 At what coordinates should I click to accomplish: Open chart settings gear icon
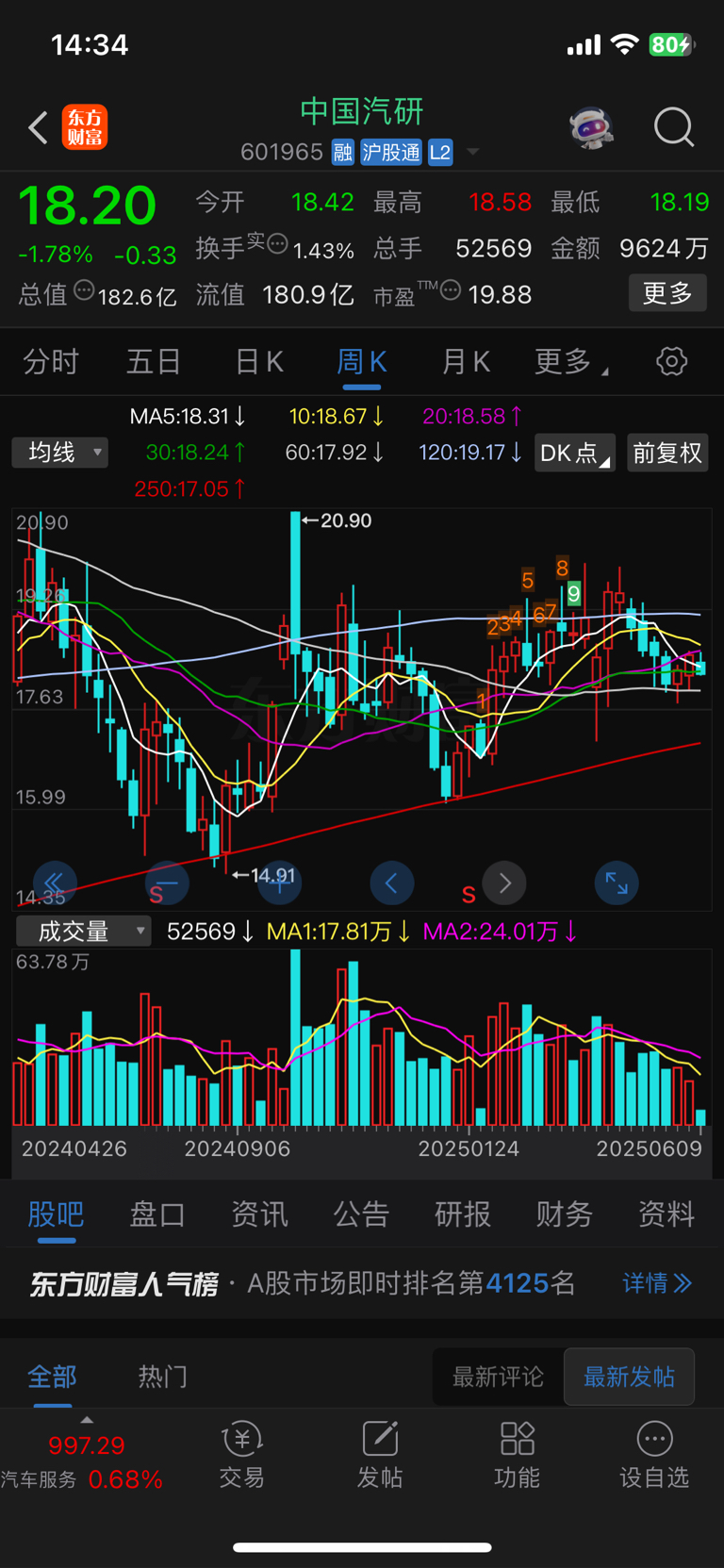(x=671, y=361)
